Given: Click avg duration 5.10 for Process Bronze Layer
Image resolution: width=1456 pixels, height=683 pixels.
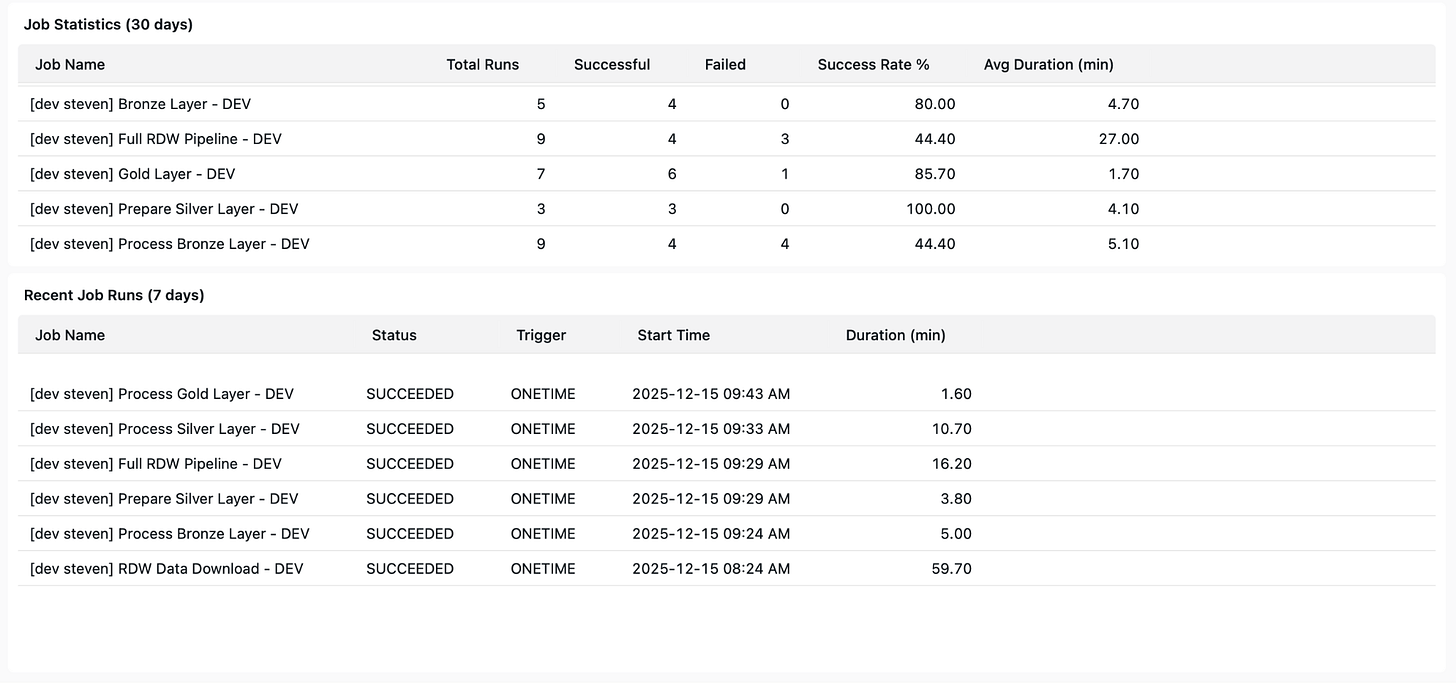Looking at the screenshot, I should [x=1123, y=244].
